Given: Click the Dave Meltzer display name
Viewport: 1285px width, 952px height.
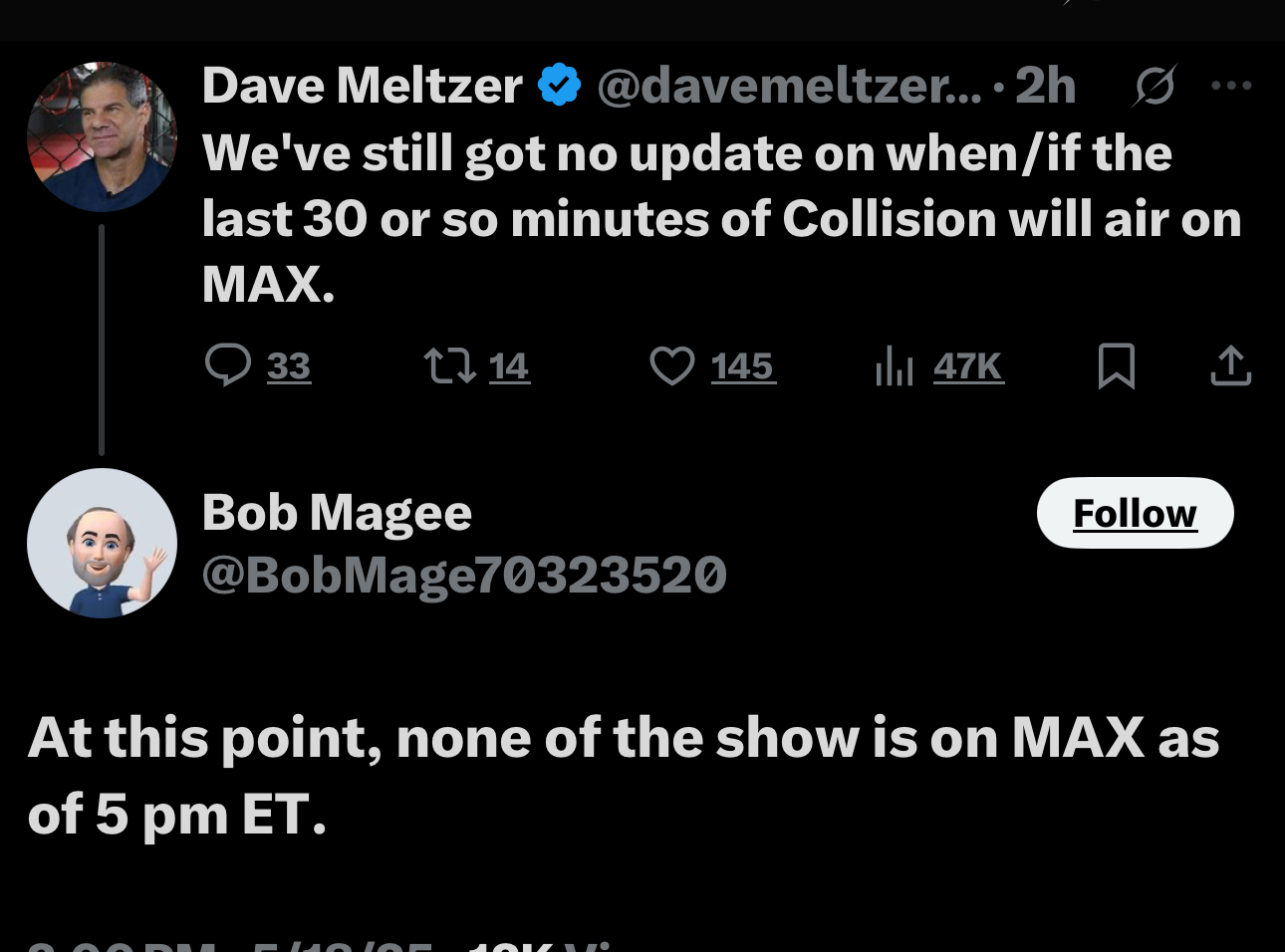Looking at the screenshot, I should point(362,86).
